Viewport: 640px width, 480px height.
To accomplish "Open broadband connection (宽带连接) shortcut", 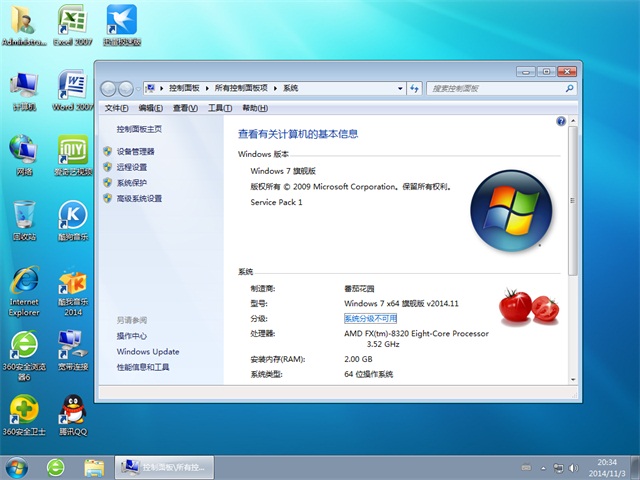I will pyautogui.click(x=73, y=350).
